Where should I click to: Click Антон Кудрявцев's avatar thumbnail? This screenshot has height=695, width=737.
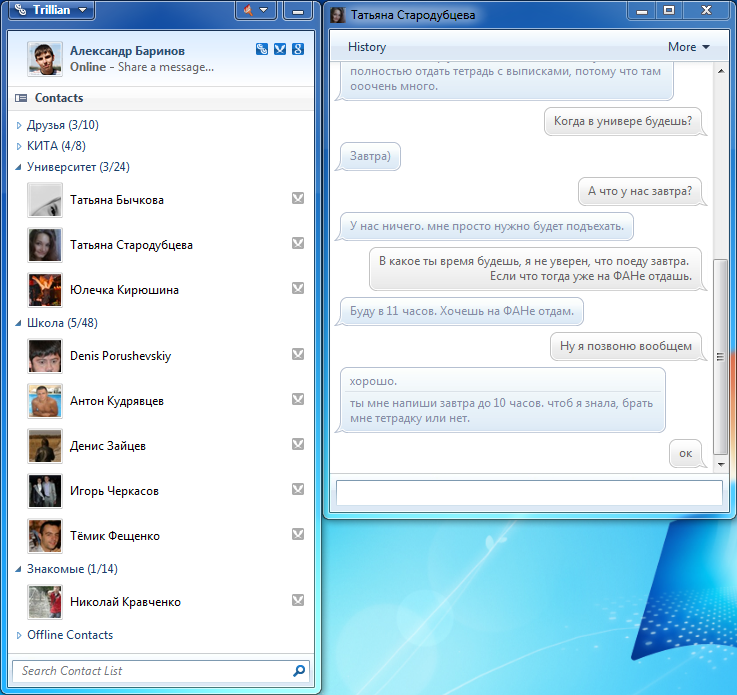[45, 401]
